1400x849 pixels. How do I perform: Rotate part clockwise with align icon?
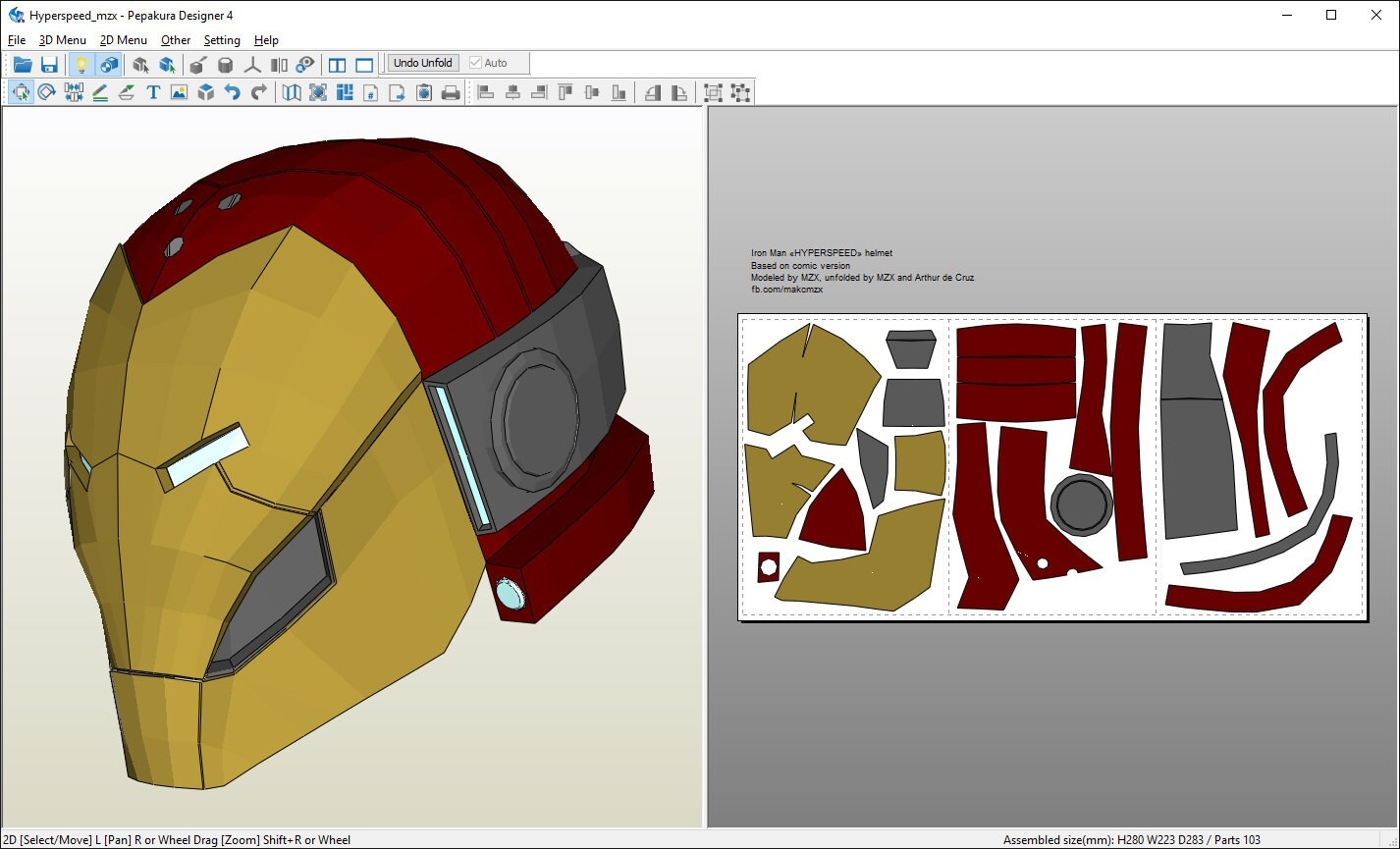pos(679,92)
